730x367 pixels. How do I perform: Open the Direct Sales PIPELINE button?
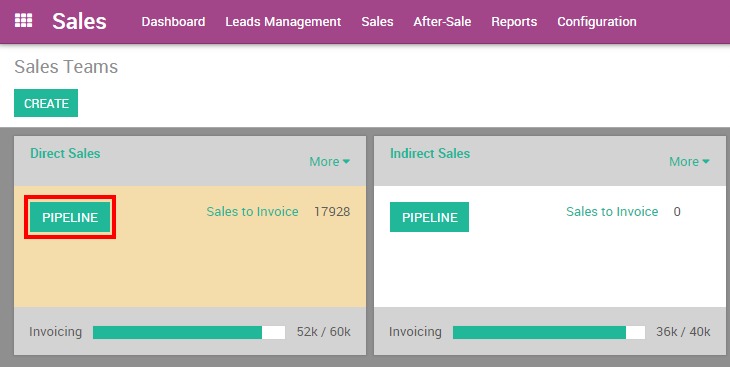(x=70, y=217)
